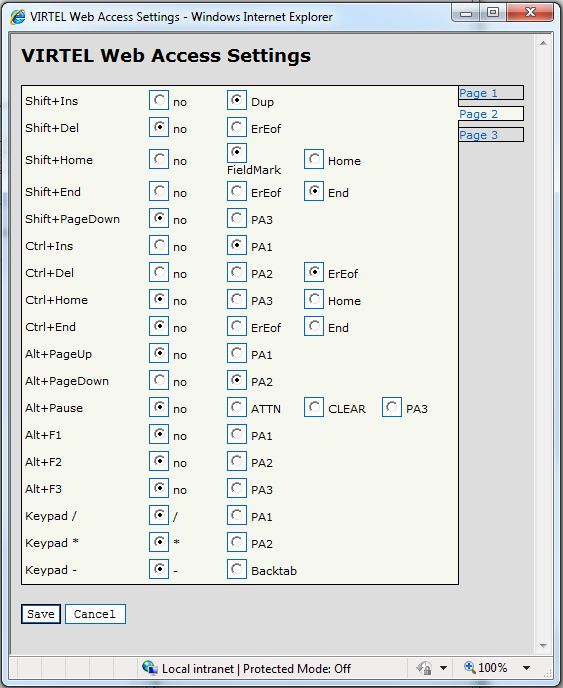
Task: Select 'no' for Alt+PageDown
Action: point(159,380)
